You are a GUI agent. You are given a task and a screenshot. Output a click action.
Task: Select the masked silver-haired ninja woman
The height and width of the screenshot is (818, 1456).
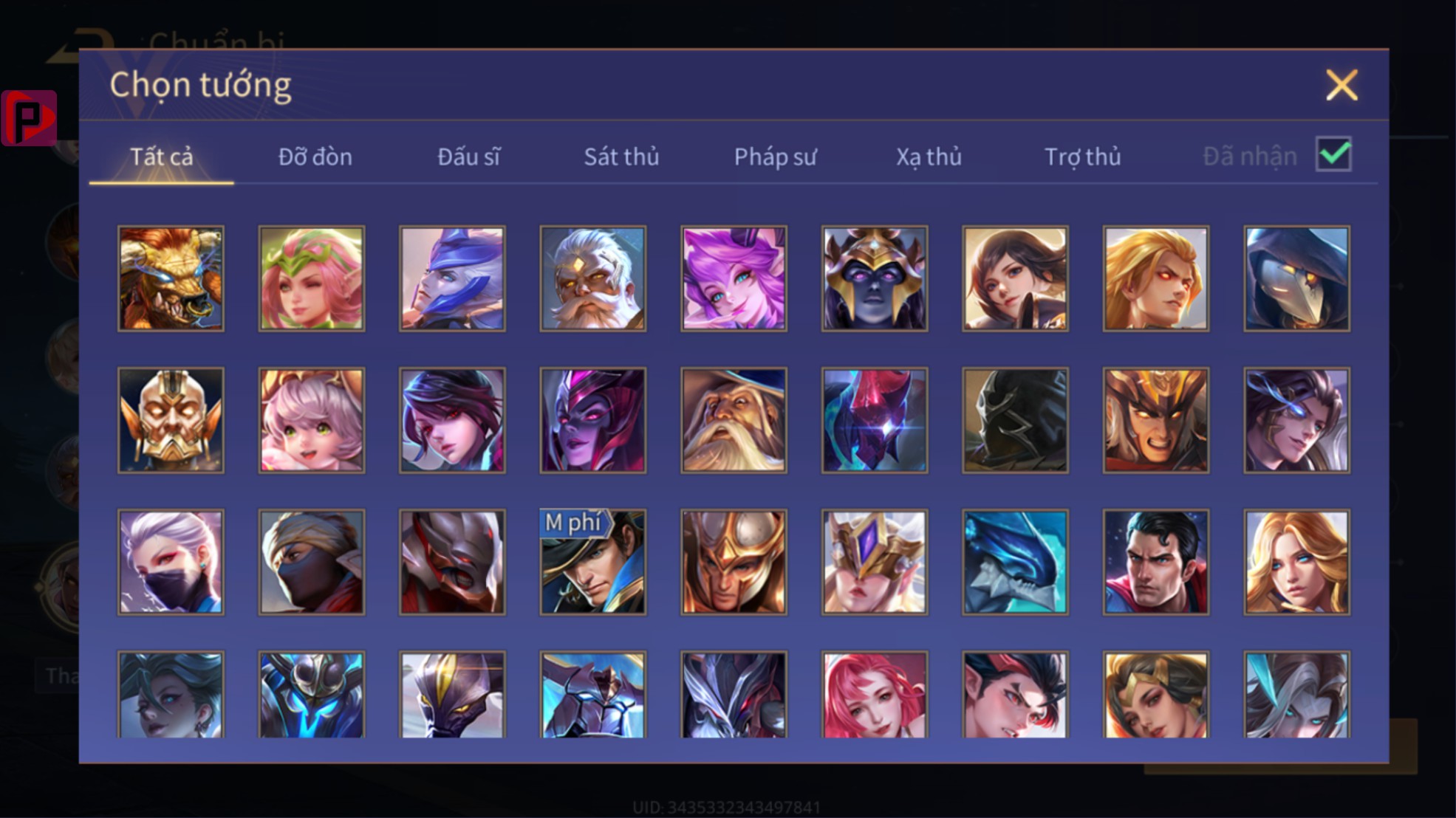171,562
